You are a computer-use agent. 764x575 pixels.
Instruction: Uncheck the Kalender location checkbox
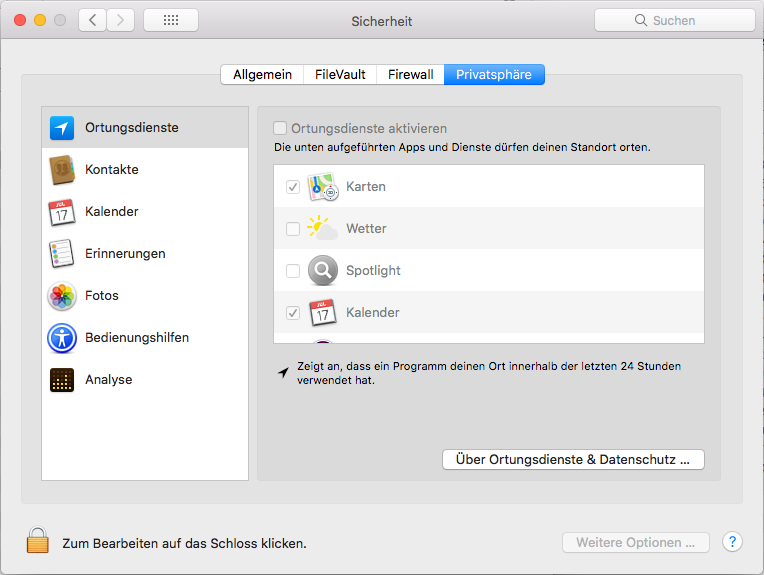(x=293, y=313)
